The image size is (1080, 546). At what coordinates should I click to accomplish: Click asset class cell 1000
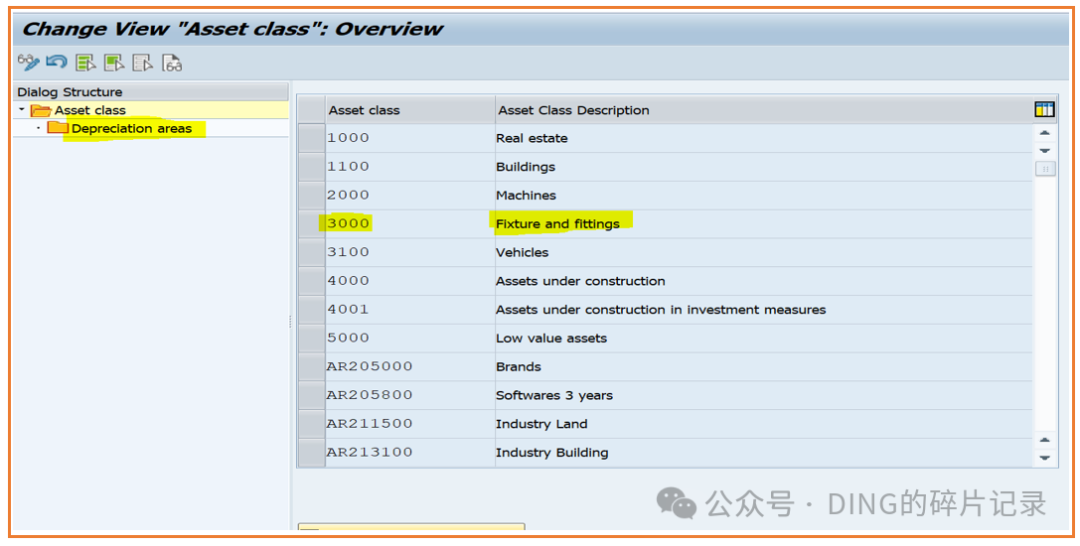point(410,138)
